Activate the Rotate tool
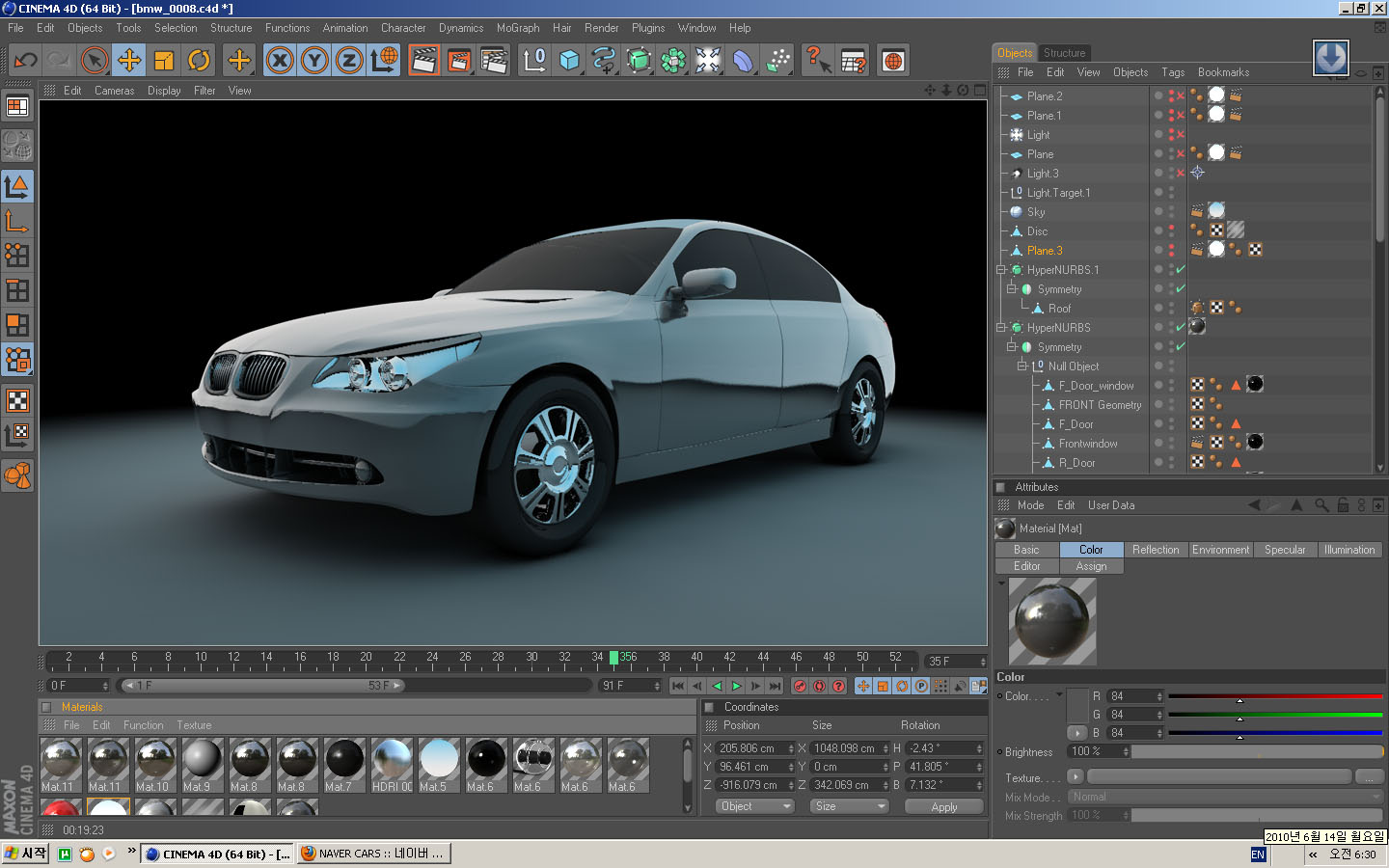Image resolution: width=1389 pixels, height=868 pixels. pyautogui.click(x=199, y=61)
